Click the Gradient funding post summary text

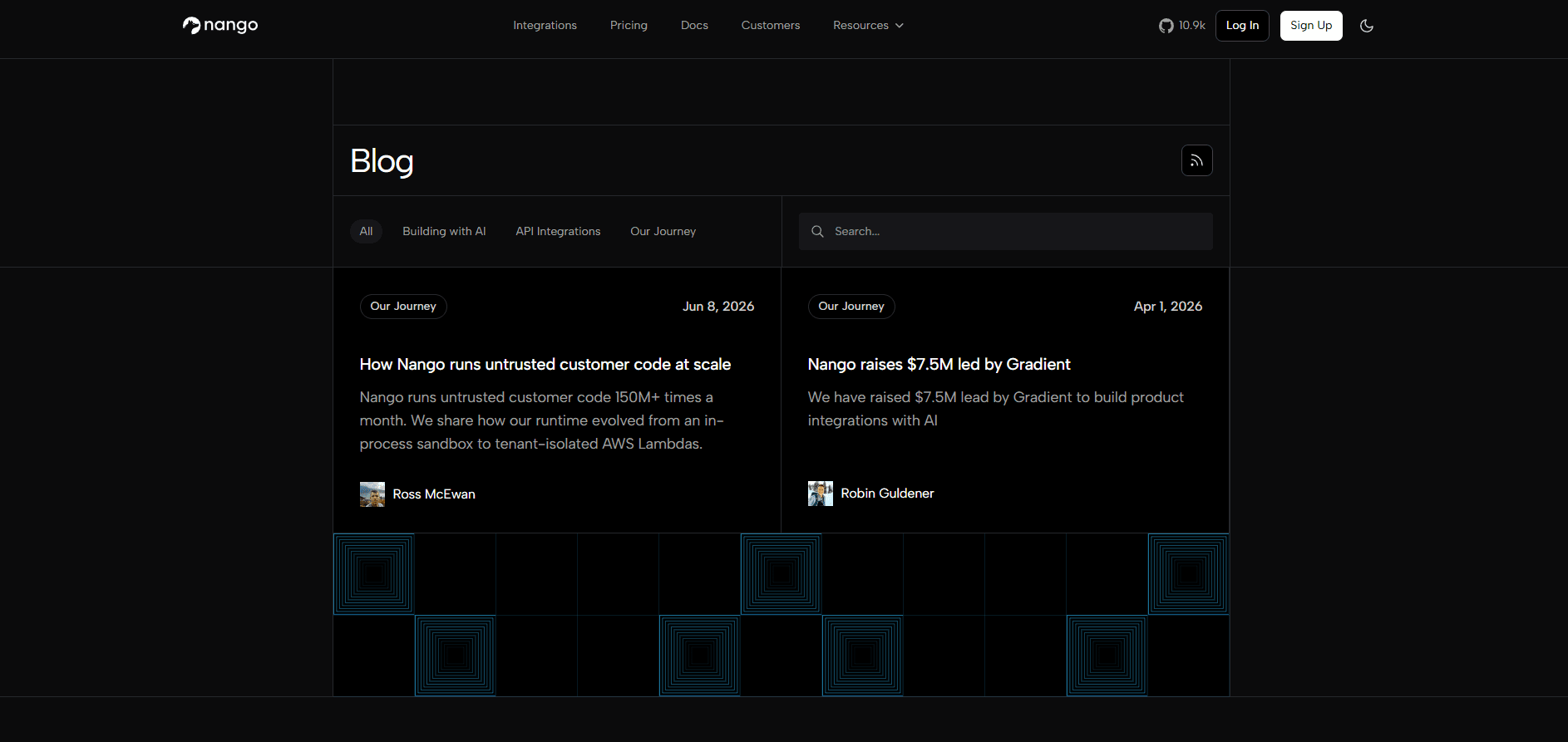pos(996,409)
